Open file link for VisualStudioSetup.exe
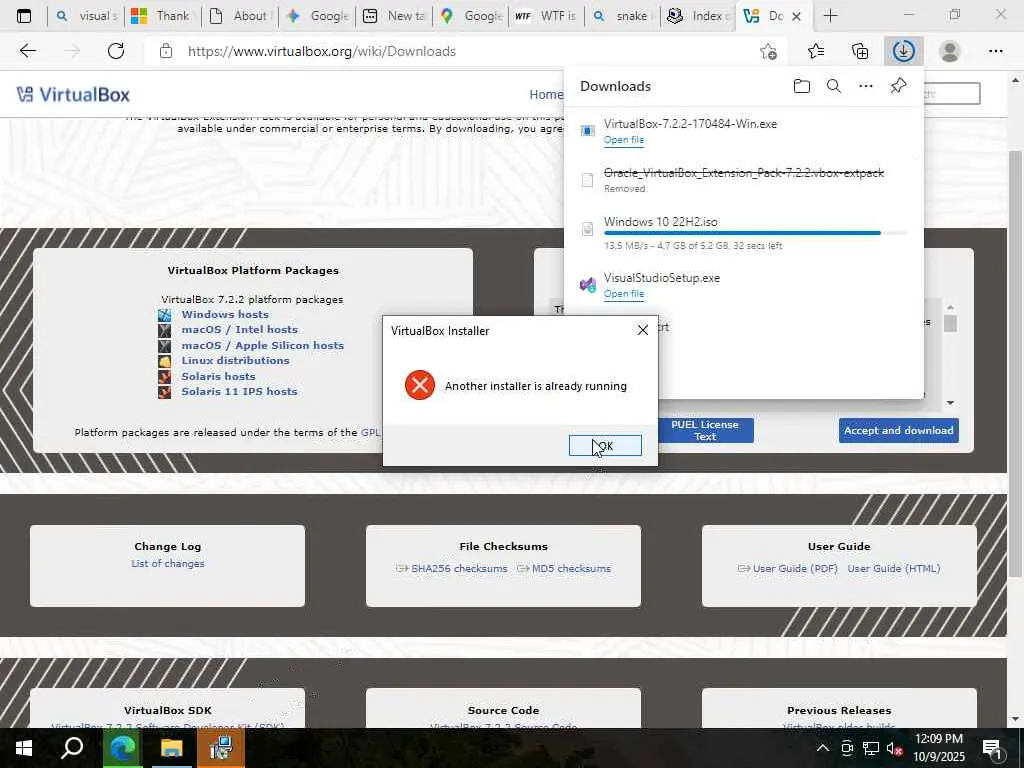This screenshot has height=768, width=1024. (x=624, y=294)
